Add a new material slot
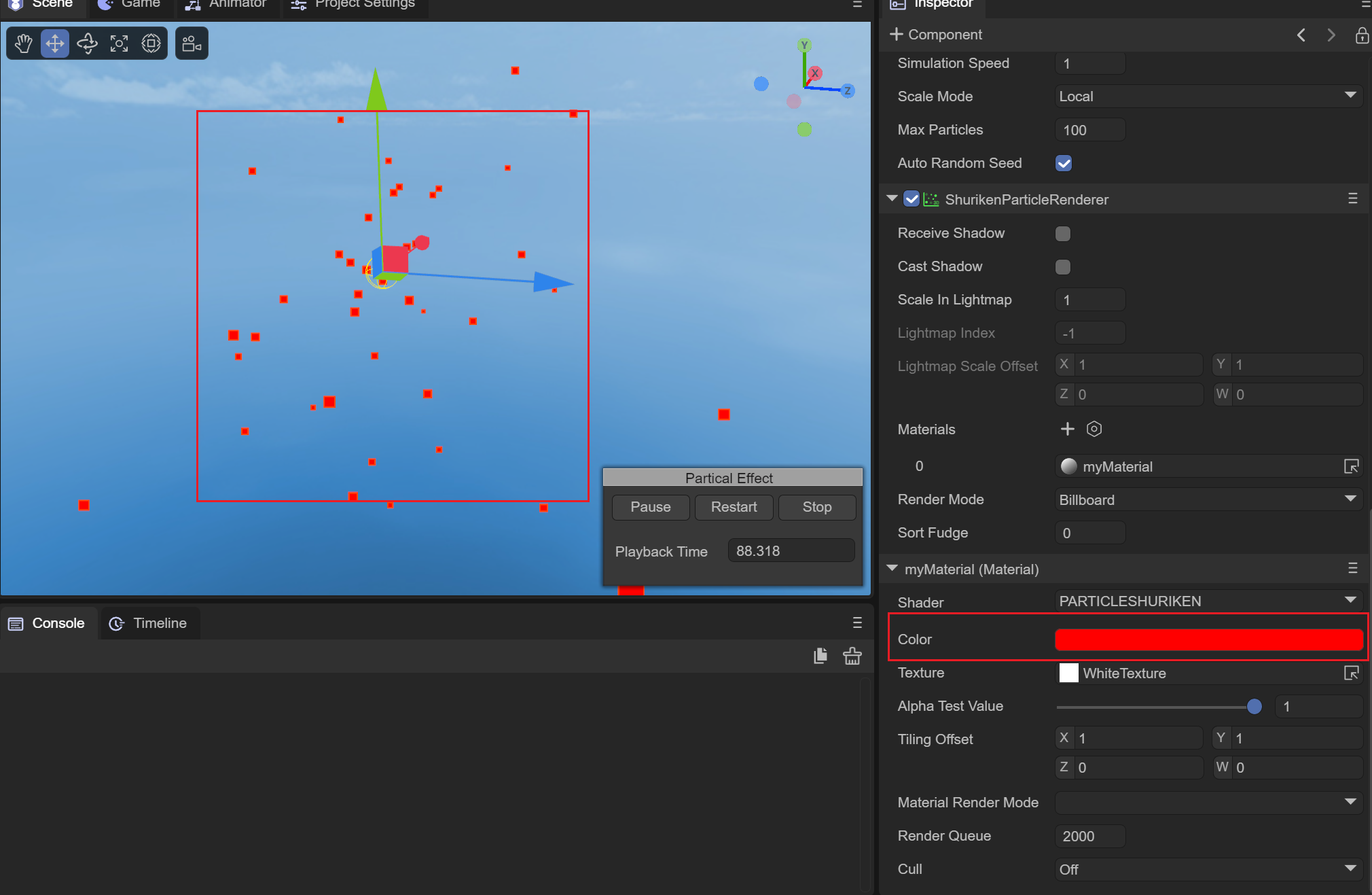Viewport: 1372px width, 895px height. [x=1067, y=429]
